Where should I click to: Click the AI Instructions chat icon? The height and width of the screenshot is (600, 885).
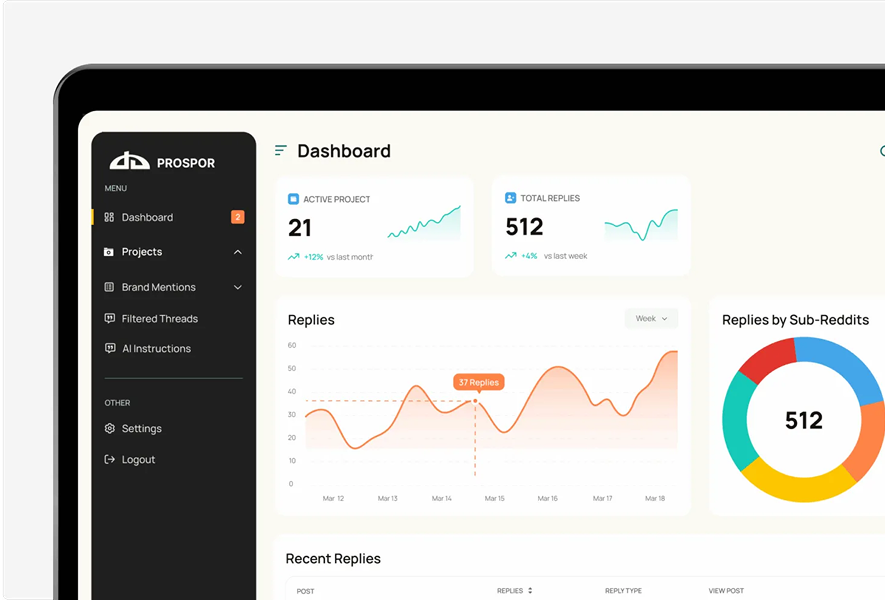[x=110, y=348]
